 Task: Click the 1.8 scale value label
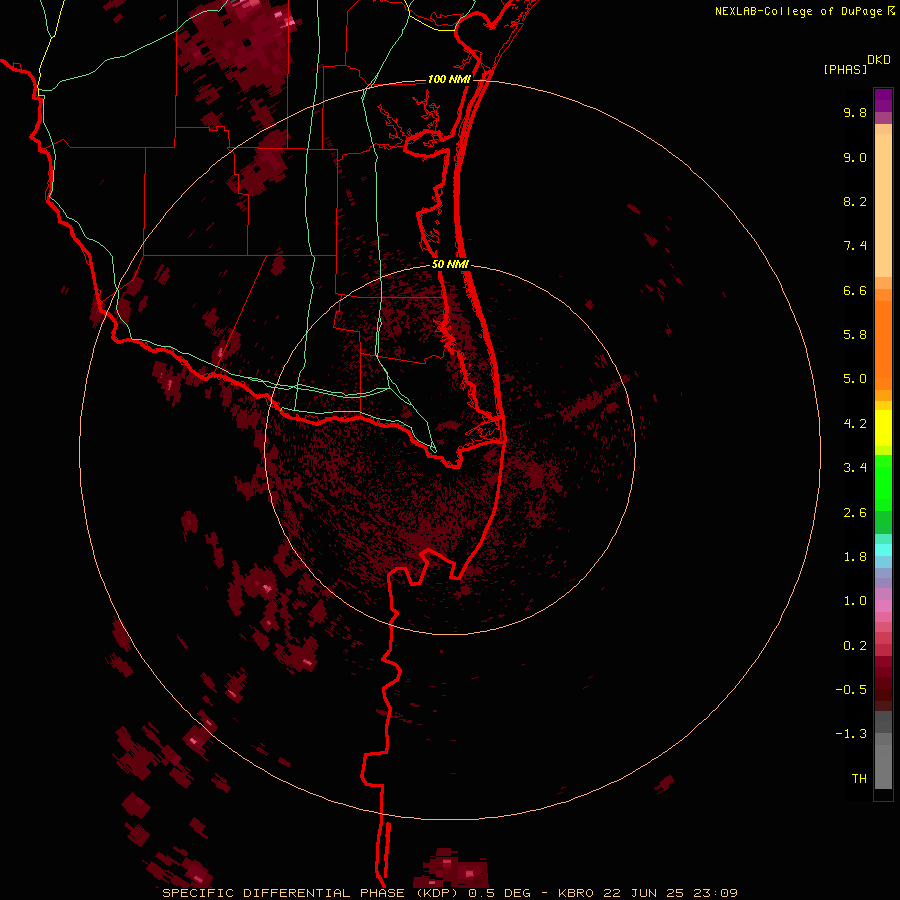[855, 557]
